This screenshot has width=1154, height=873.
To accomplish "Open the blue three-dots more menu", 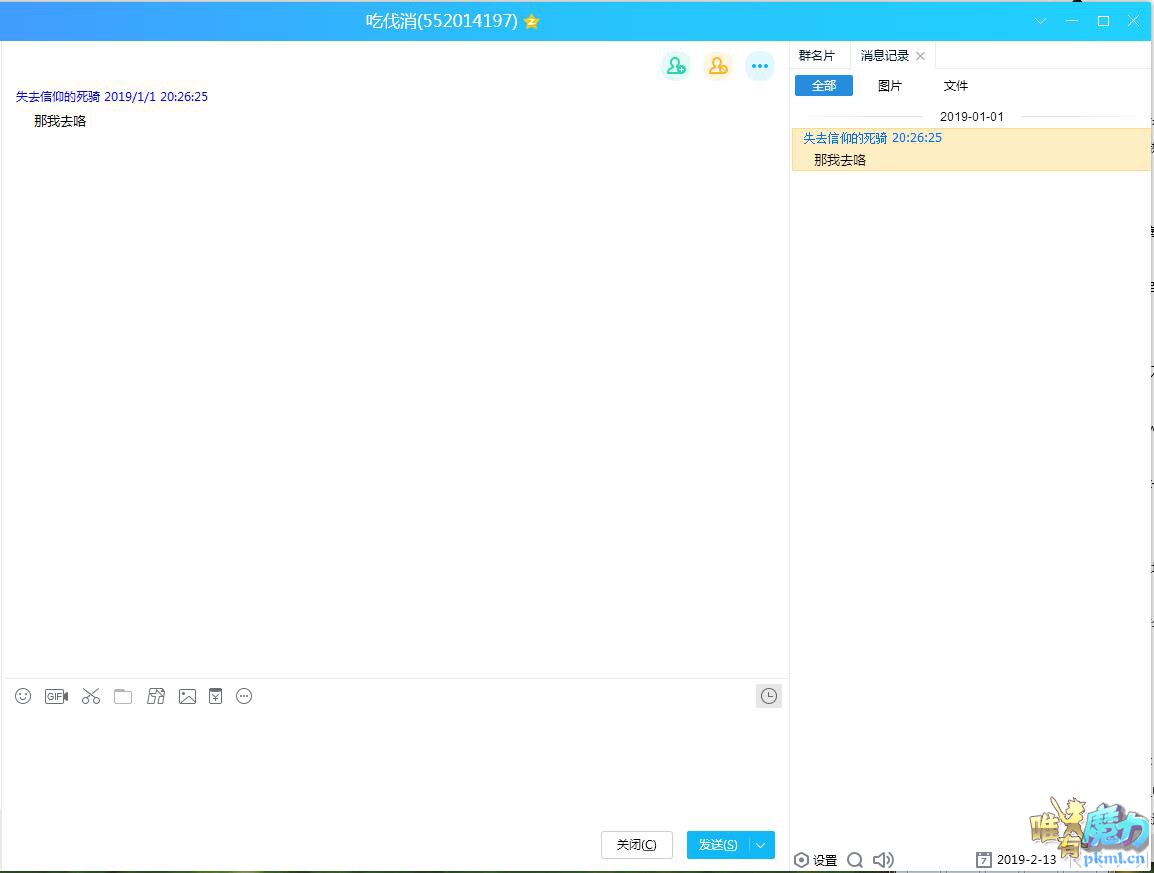I will tap(760, 66).
